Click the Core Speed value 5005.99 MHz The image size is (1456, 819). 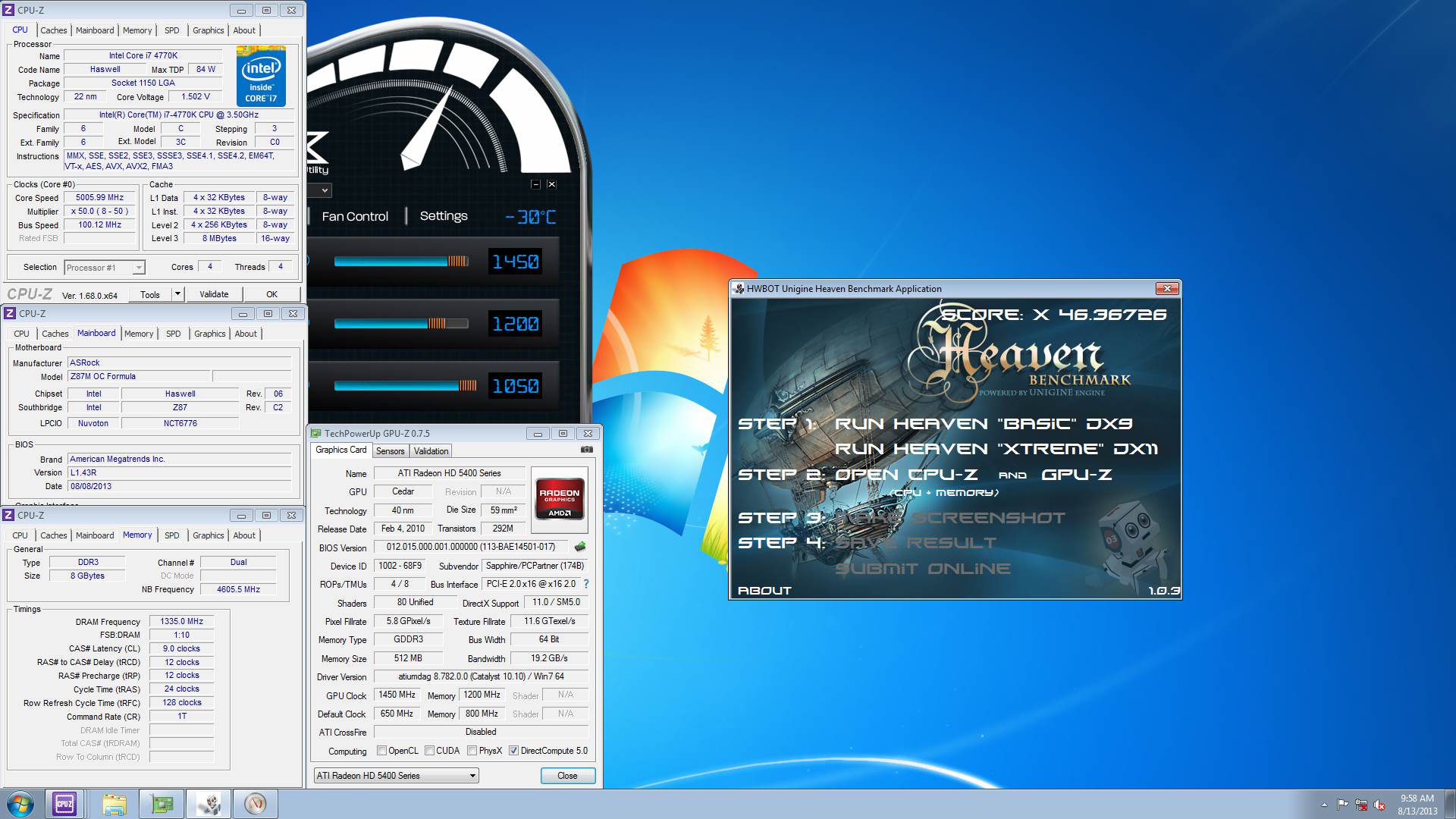tap(99, 198)
